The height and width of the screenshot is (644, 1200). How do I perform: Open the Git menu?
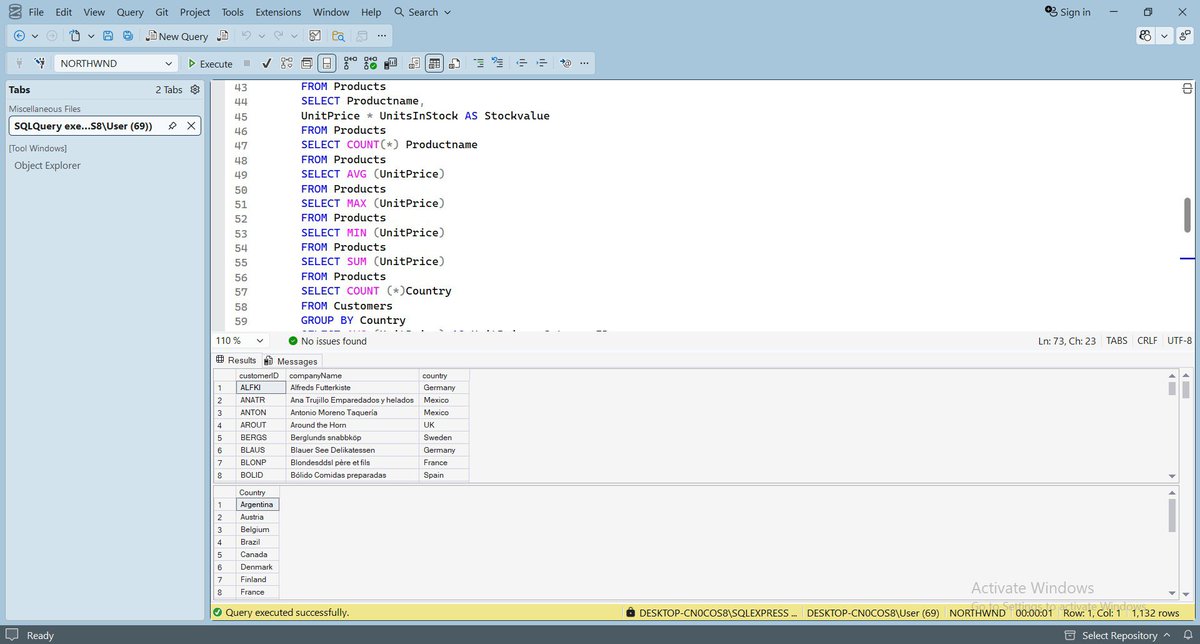pyautogui.click(x=162, y=12)
